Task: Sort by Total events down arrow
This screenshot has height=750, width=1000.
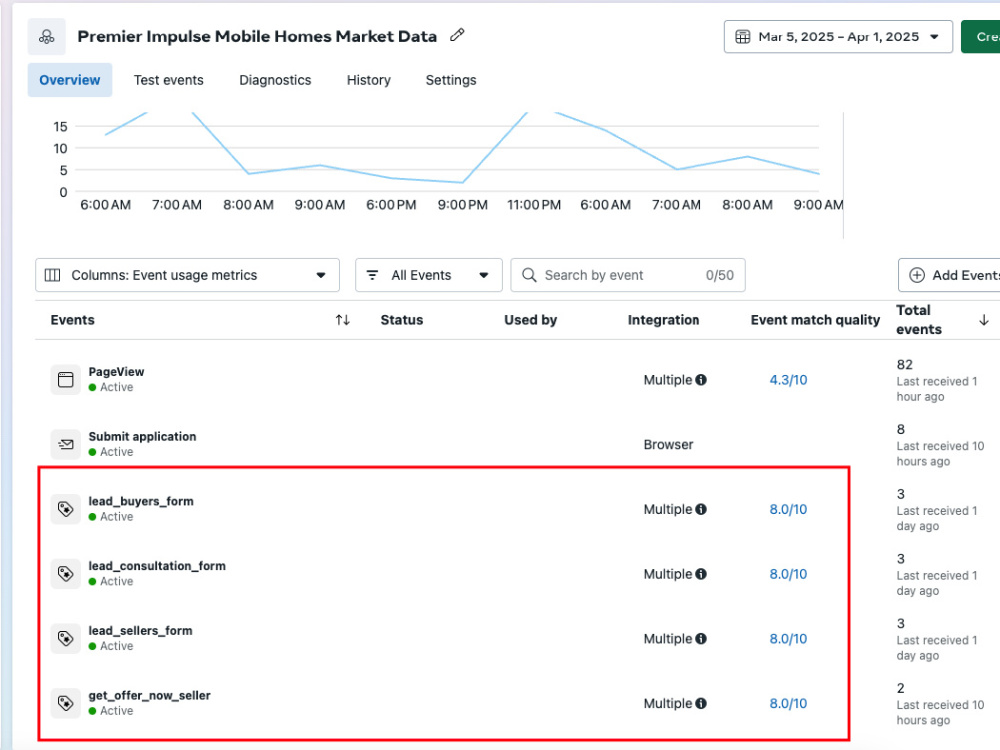Action: [x=984, y=320]
